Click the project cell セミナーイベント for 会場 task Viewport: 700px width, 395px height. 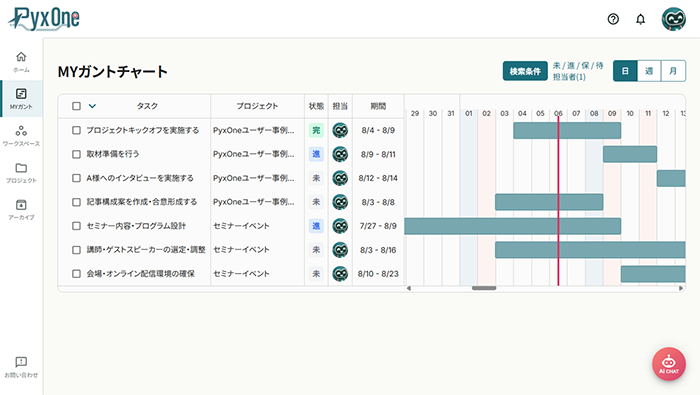tap(242, 274)
